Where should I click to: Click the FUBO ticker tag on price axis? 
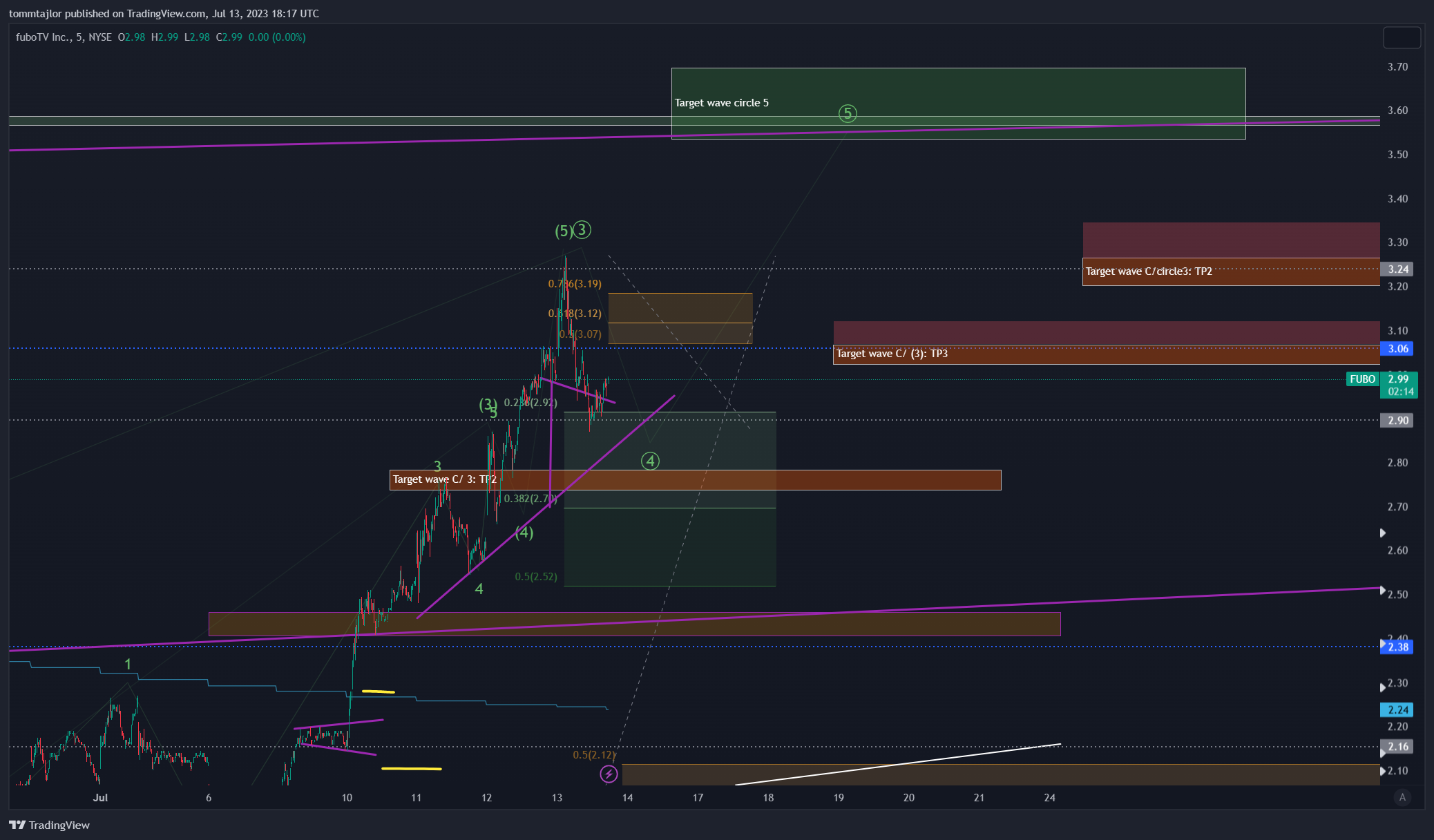click(1363, 379)
